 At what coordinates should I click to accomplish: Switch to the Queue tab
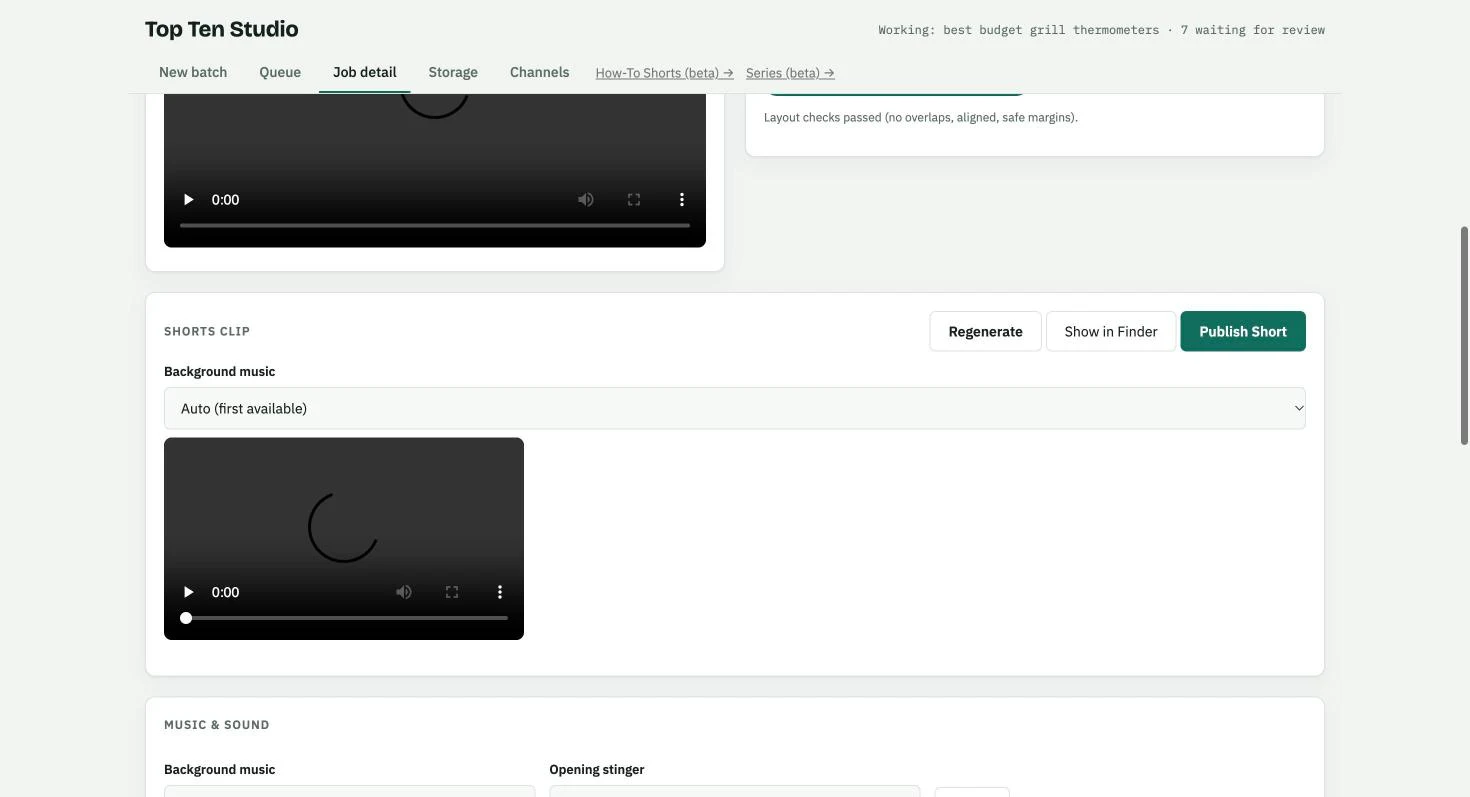click(280, 72)
